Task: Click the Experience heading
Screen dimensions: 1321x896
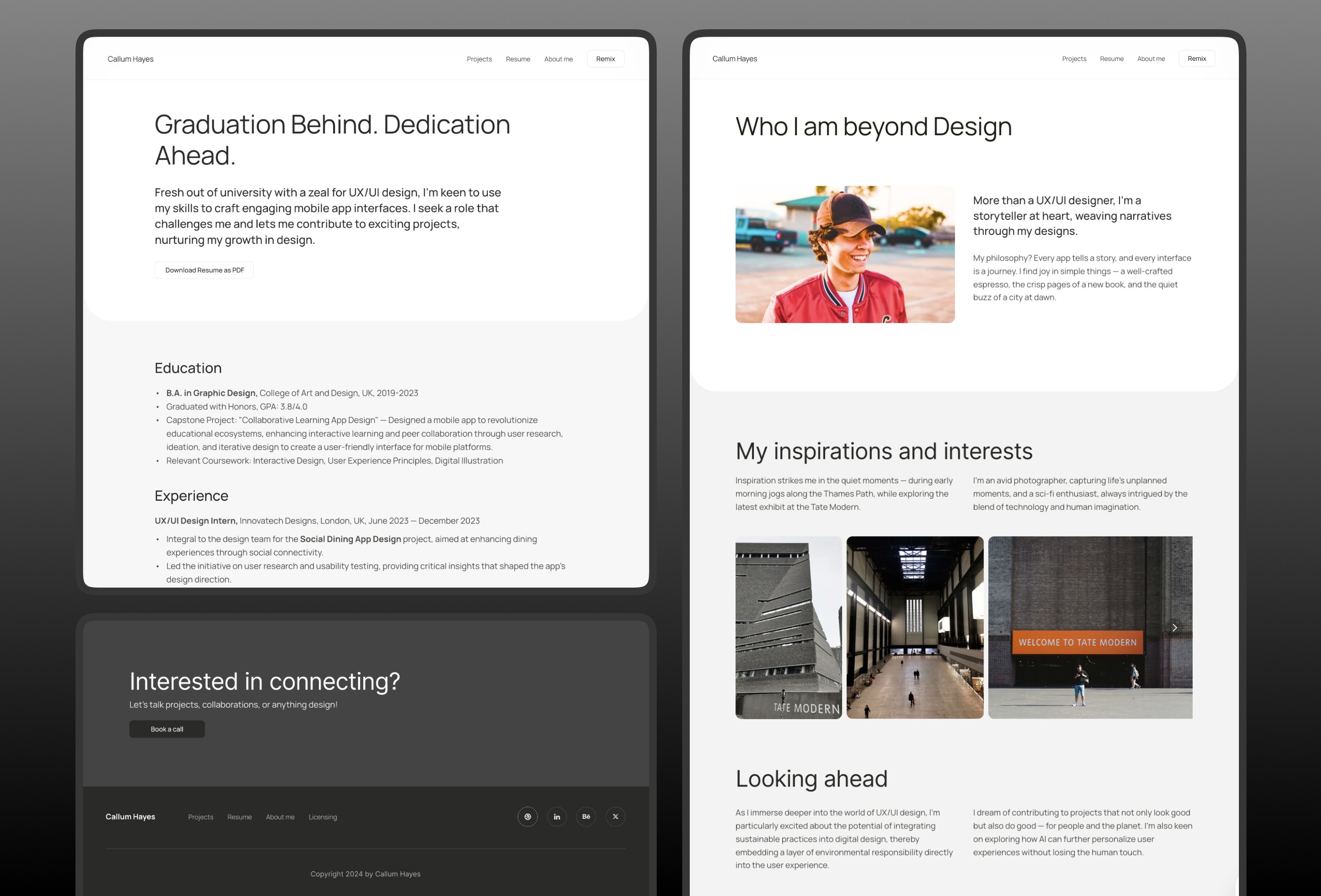Action: pos(192,496)
